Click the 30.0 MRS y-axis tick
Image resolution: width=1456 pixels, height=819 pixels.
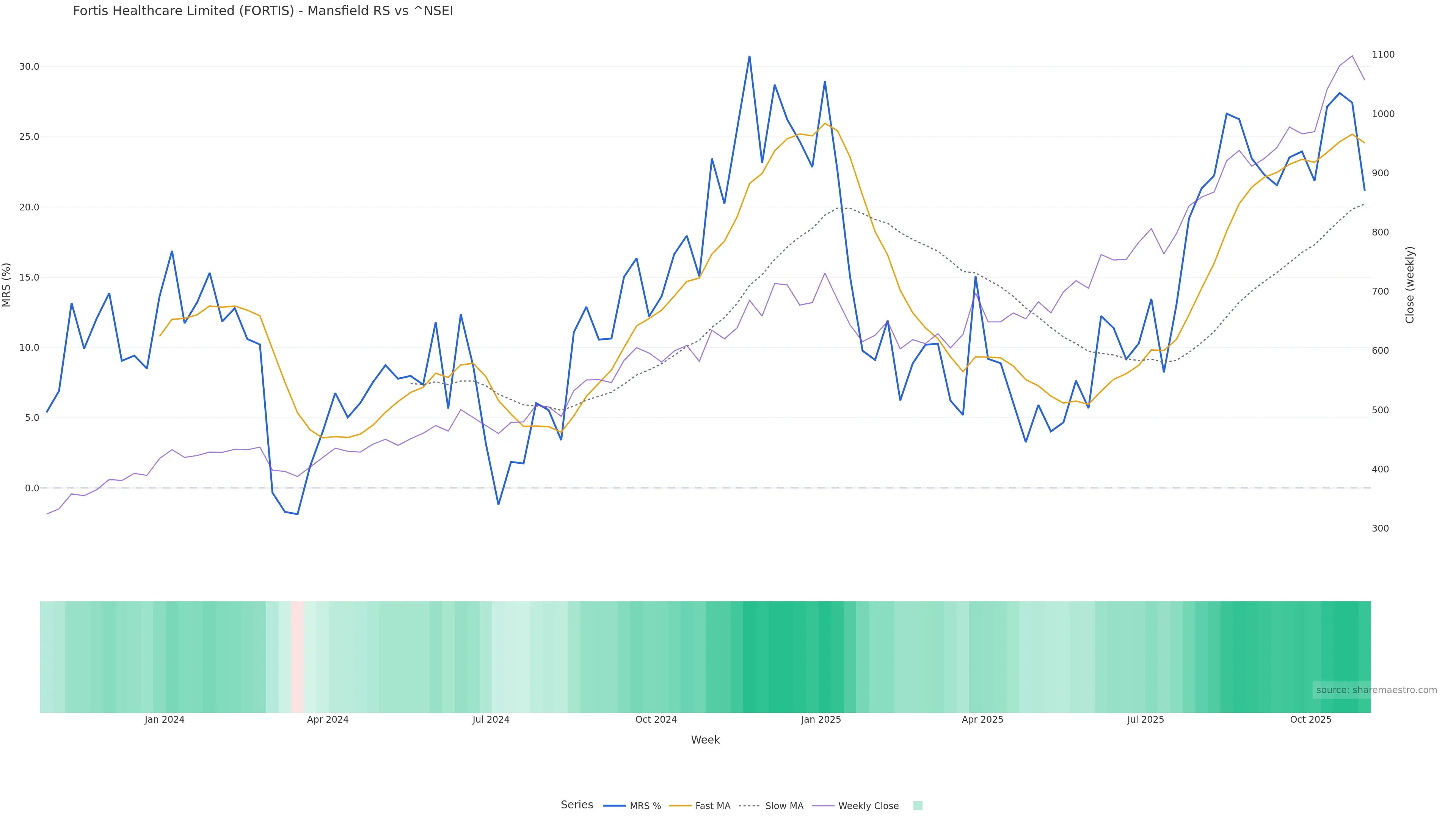point(29,67)
